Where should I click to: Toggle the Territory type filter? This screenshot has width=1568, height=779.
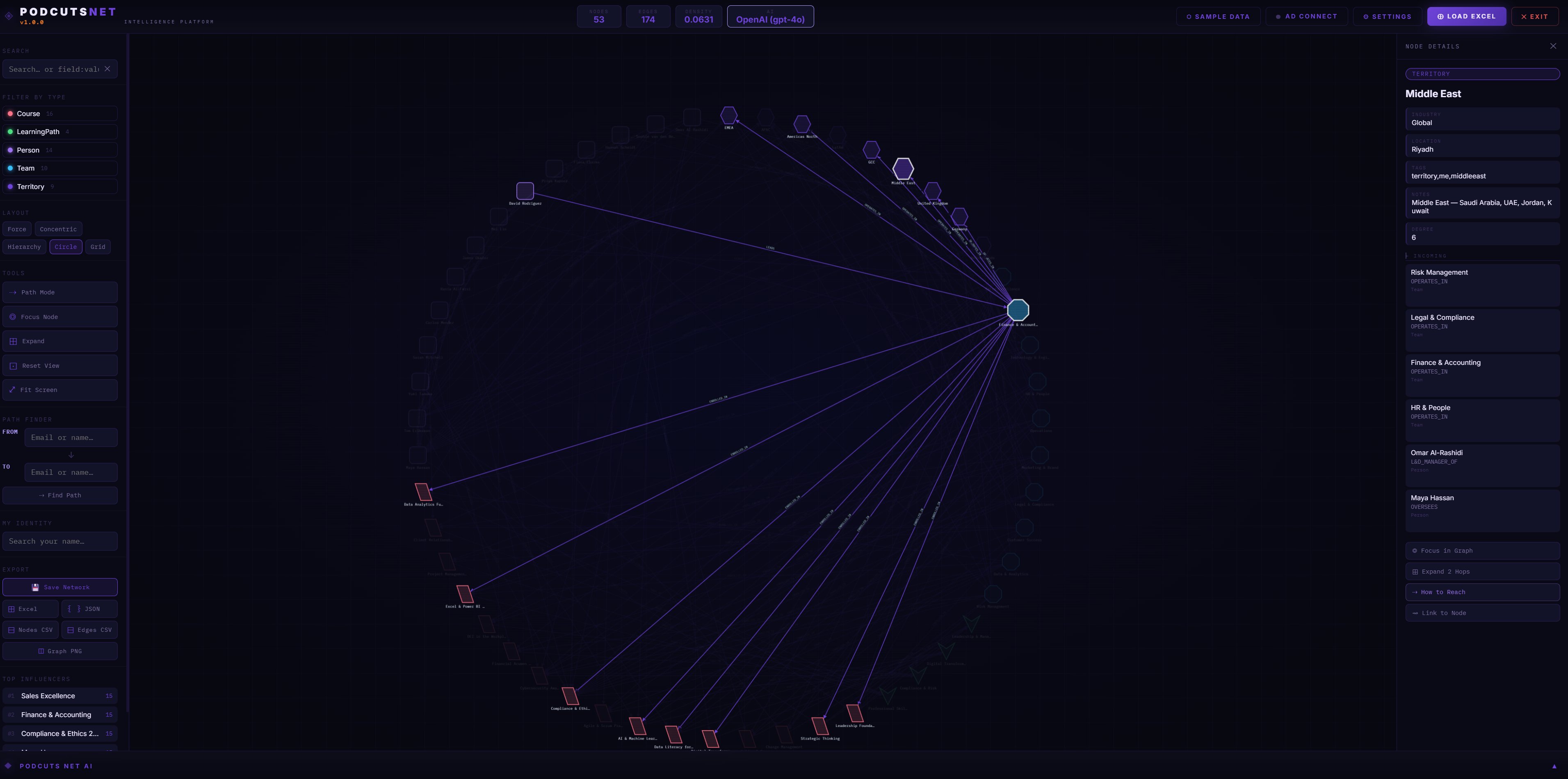tap(59, 186)
